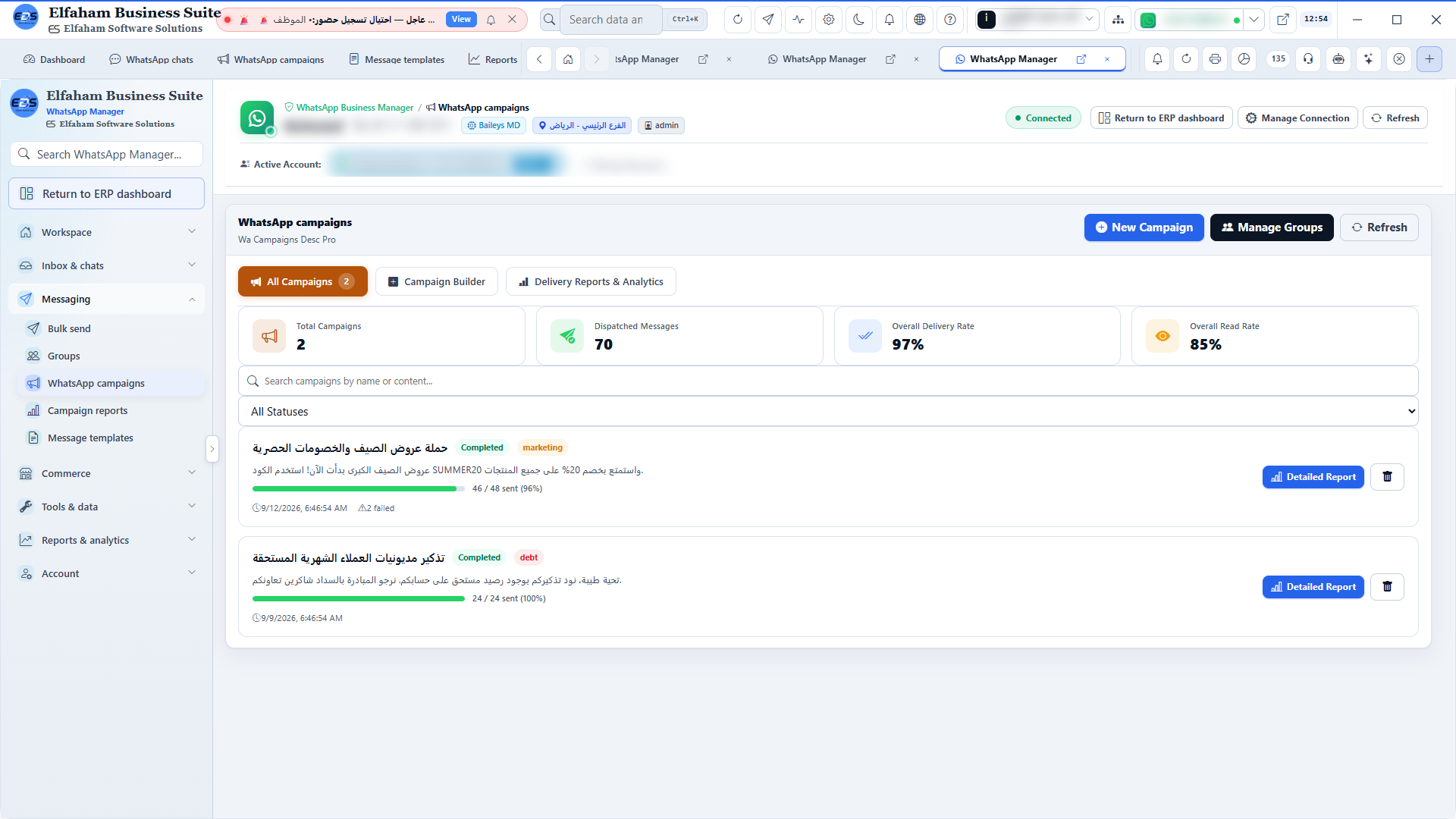Click the sparkle AI icon
This screenshot has width=1456, height=819.
[1368, 59]
